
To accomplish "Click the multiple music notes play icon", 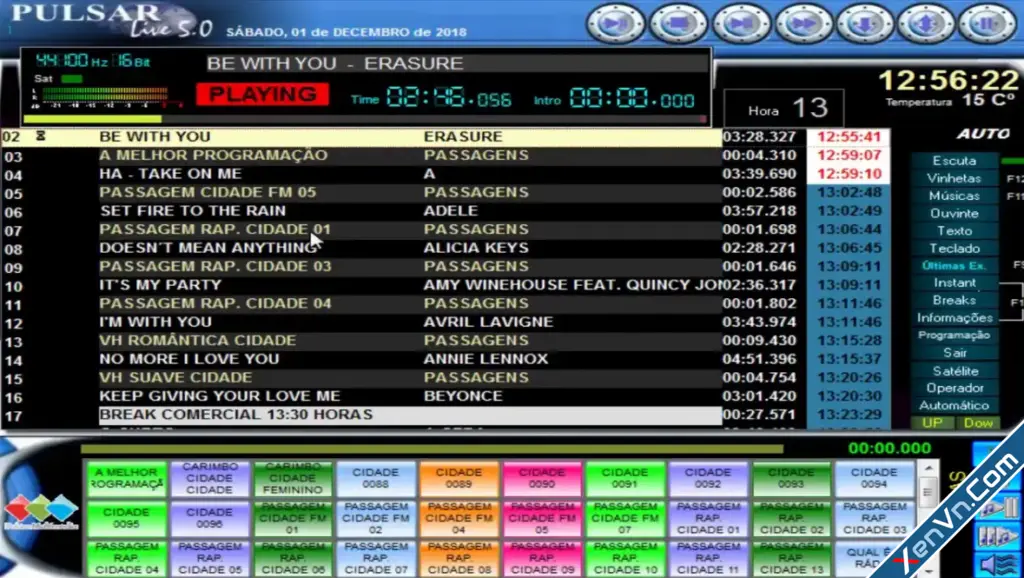I will point(997,537).
